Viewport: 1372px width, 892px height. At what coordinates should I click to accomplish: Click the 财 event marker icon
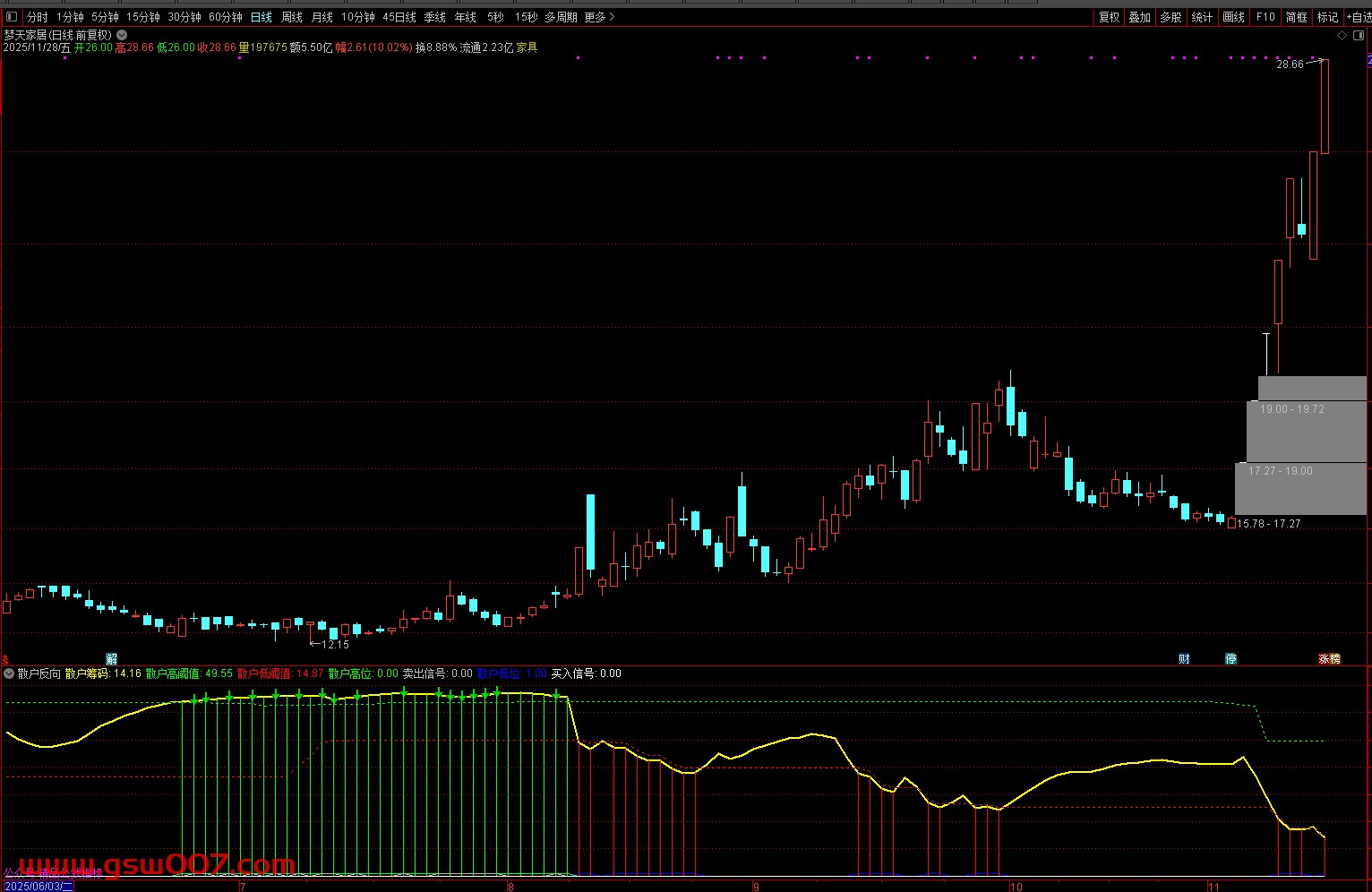click(1184, 659)
